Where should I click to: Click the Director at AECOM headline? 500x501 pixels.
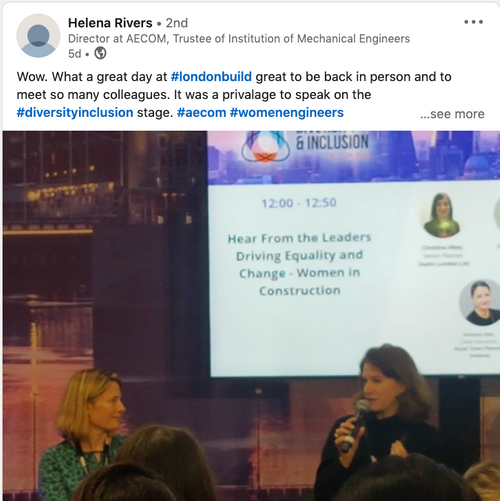pos(239,39)
